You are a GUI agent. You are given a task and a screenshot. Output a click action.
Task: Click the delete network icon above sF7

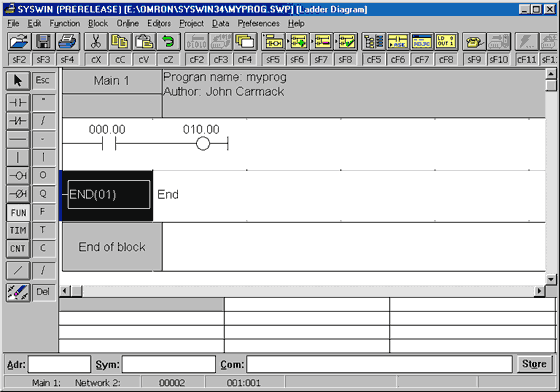[322, 42]
